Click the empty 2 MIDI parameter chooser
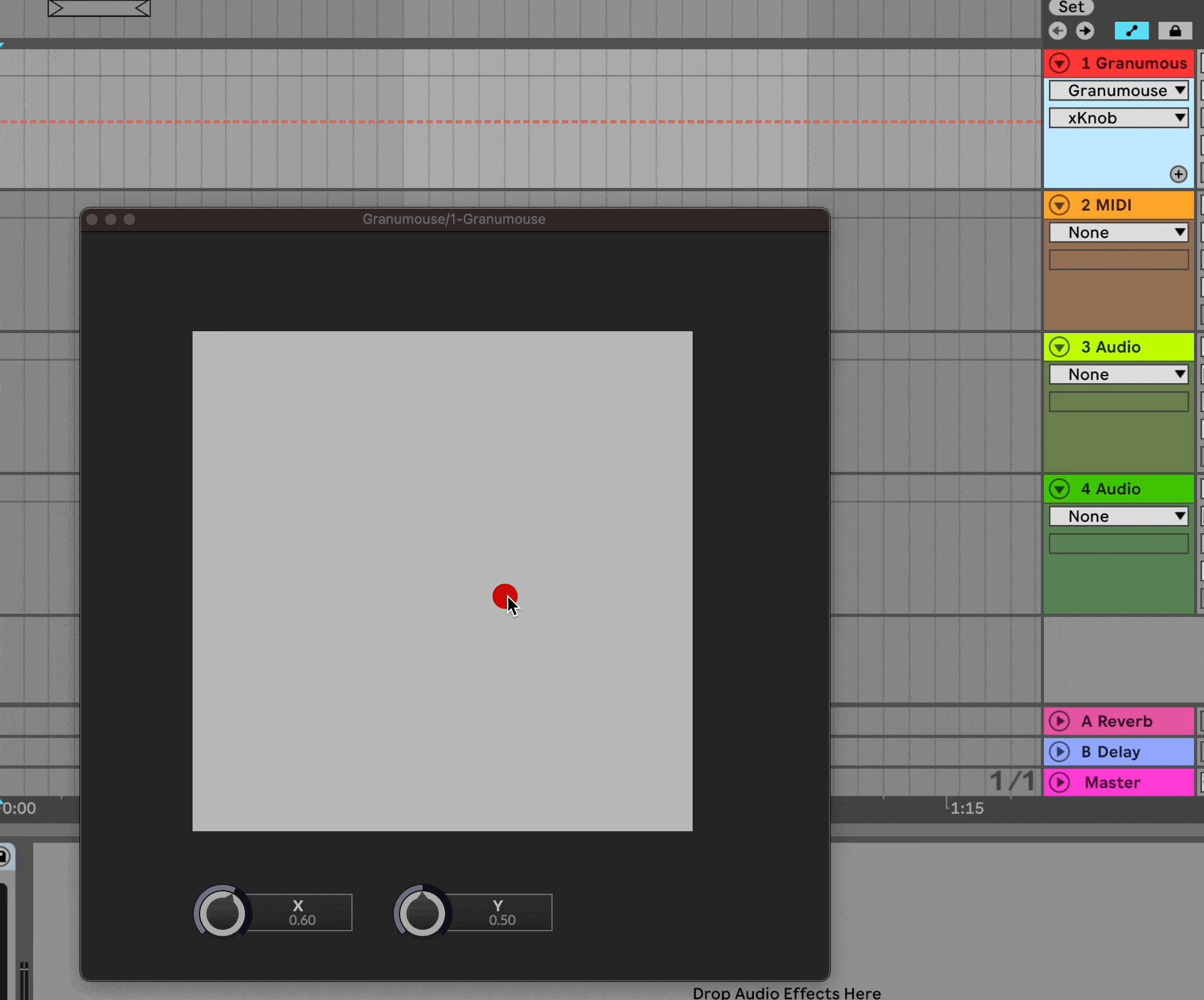 (x=1118, y=260)
